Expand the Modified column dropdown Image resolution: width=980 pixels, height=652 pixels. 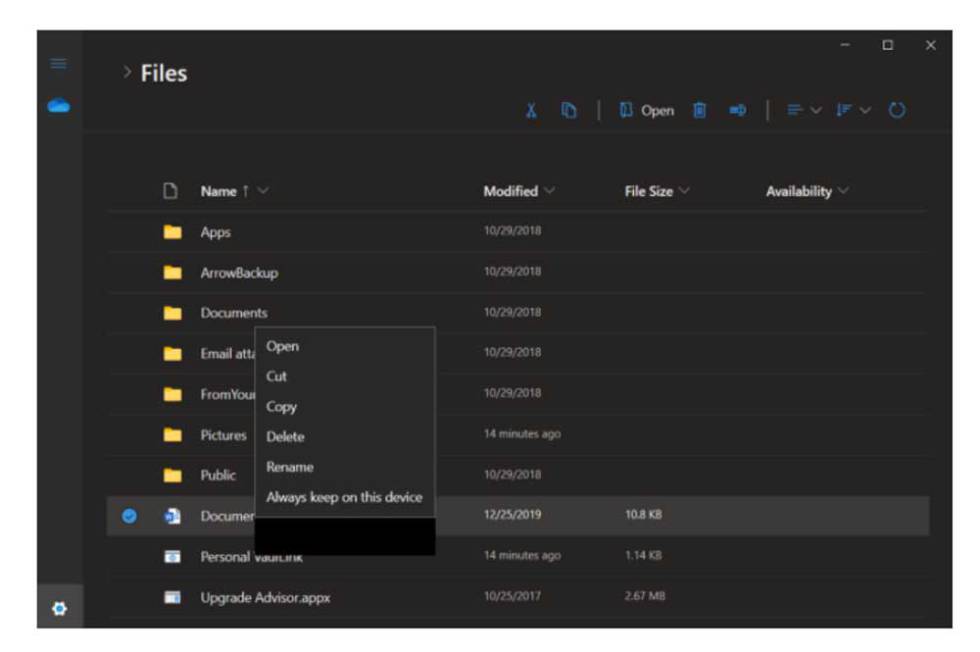(x=549, y=191)
